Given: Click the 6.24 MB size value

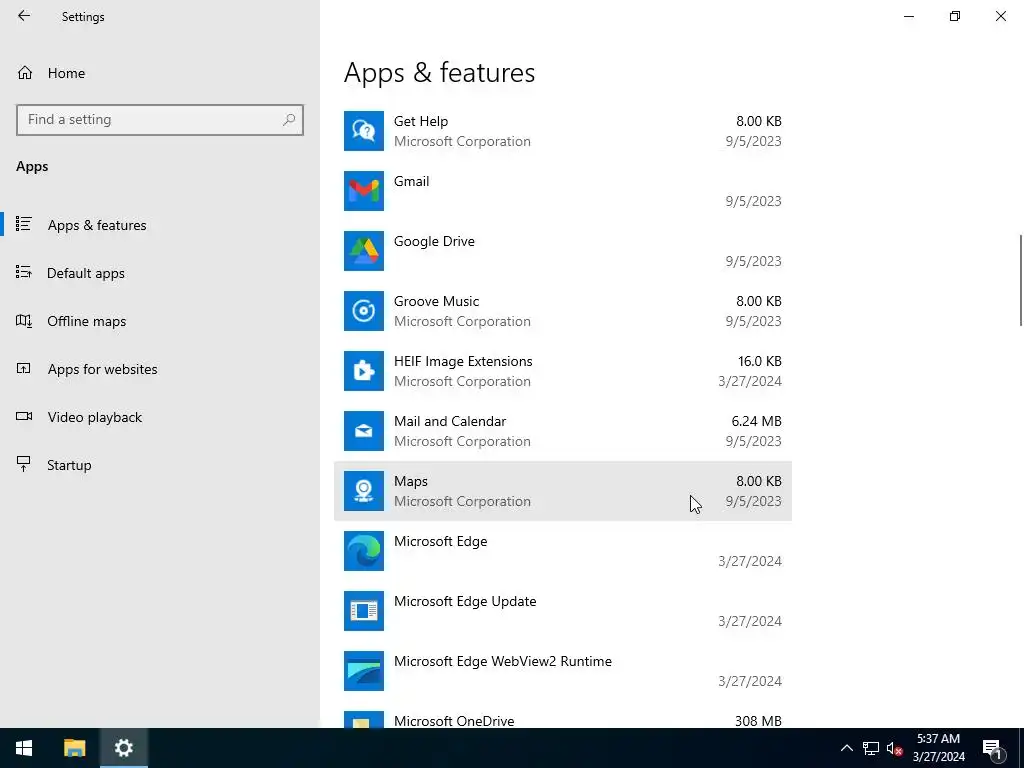Looking at the screenshot, I should click(756, 421).
